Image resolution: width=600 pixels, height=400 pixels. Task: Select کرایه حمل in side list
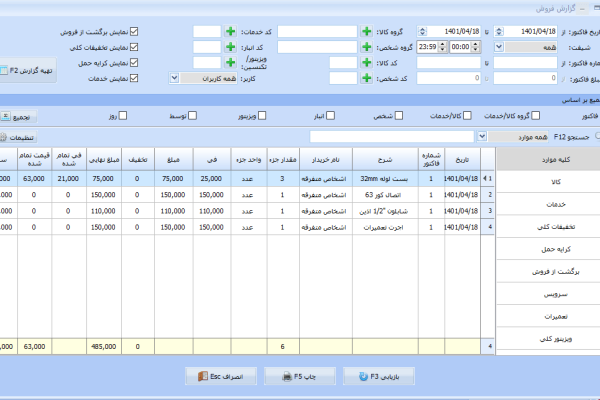pos(548,249)
